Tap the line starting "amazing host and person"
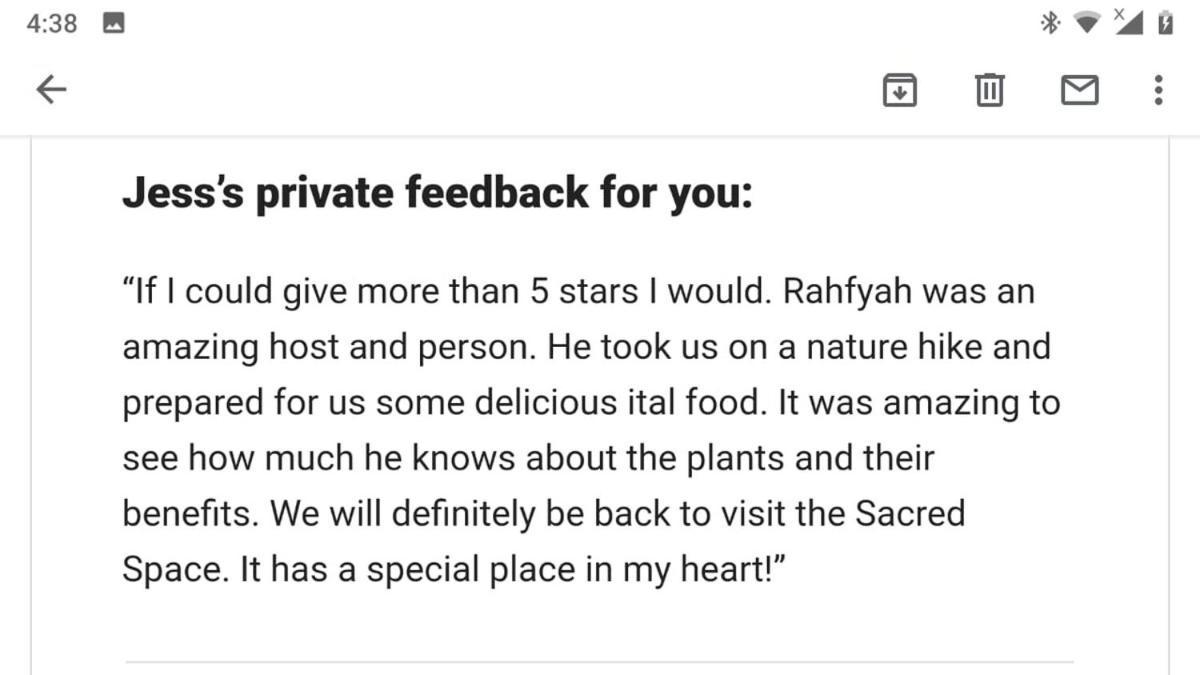The height and width of the screenshot is (675, 1200). 587,348
